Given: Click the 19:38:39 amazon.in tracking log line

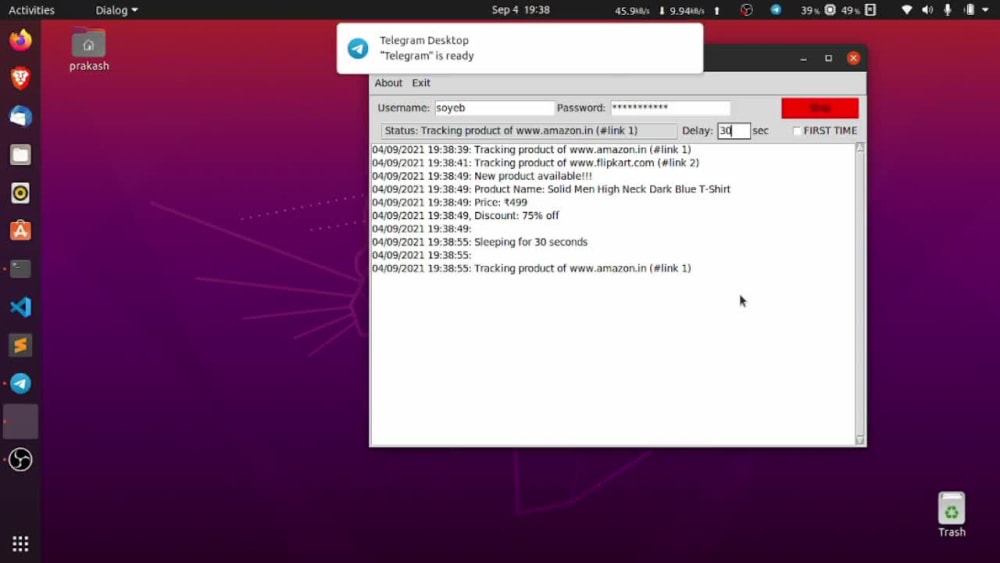Looking at the screenshot, I should [x=531, y=150].
